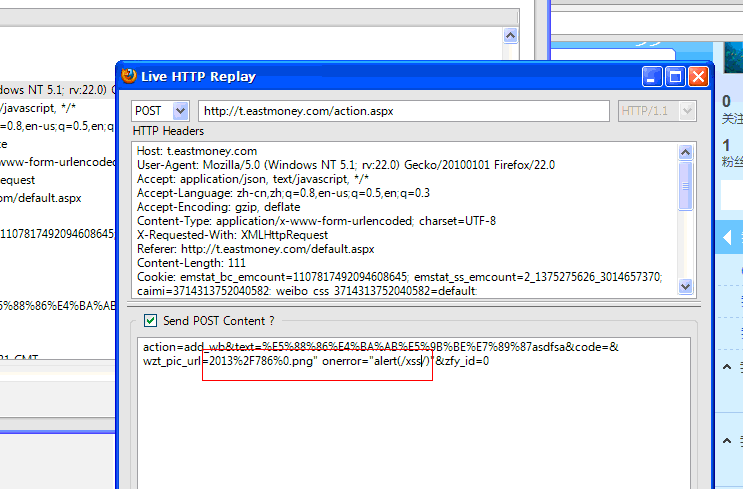Open the disabled HTTP/1.1 version dropdown

point(687,111)
